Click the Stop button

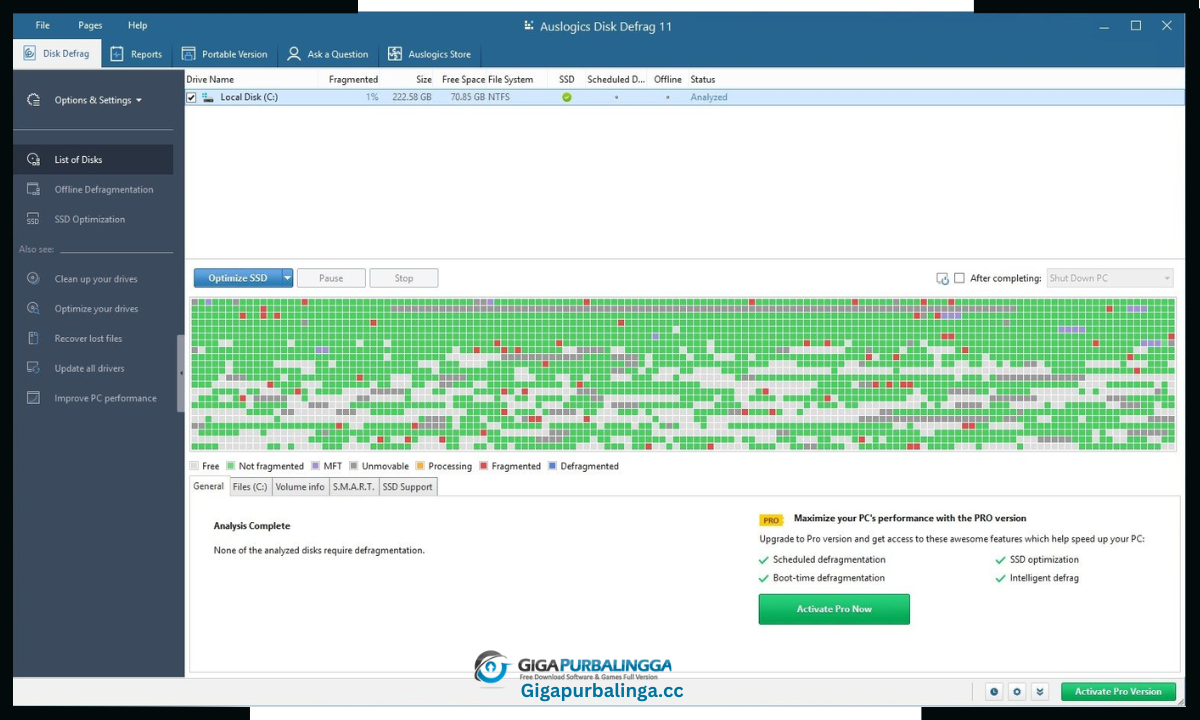point(404,278)
